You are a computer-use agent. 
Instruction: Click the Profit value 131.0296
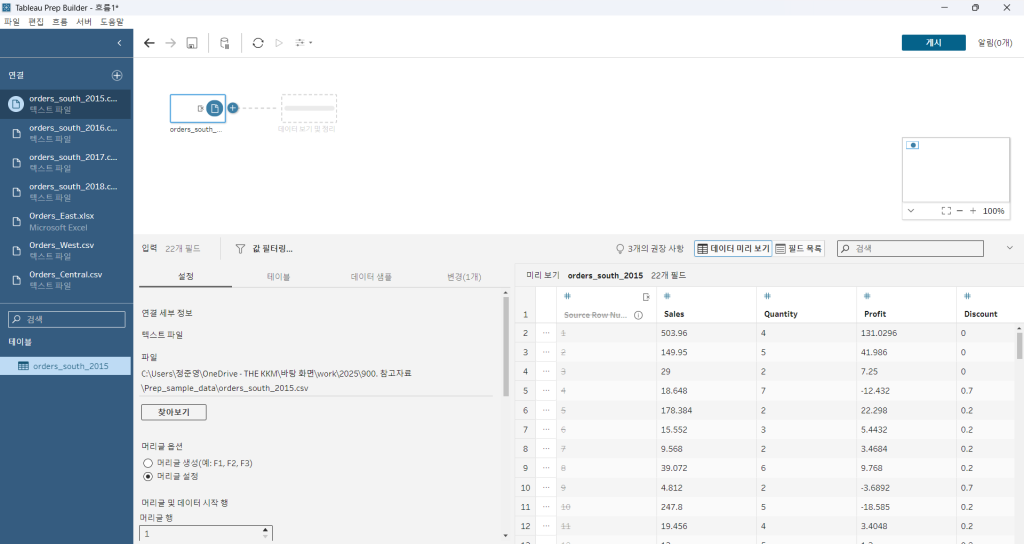point(879,333)
